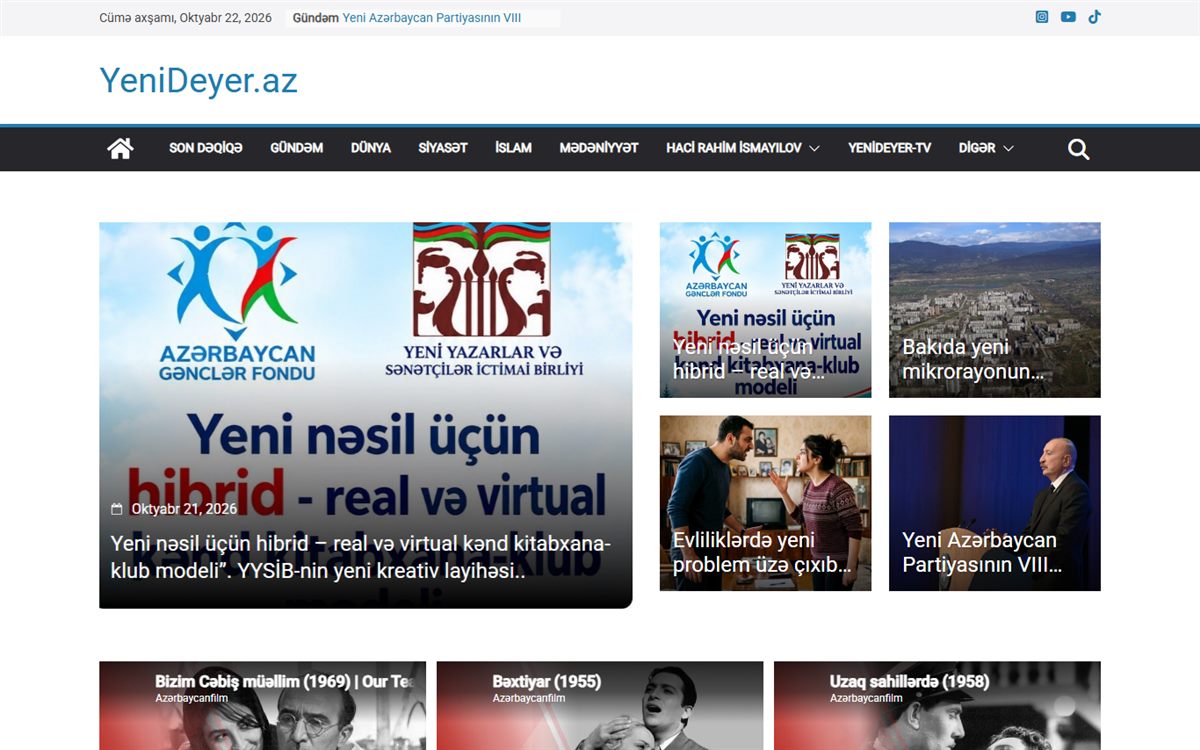Click the YeniDeyer.az site title
Viewport: 1200px width, 750px height.
[x=199, y=81]
